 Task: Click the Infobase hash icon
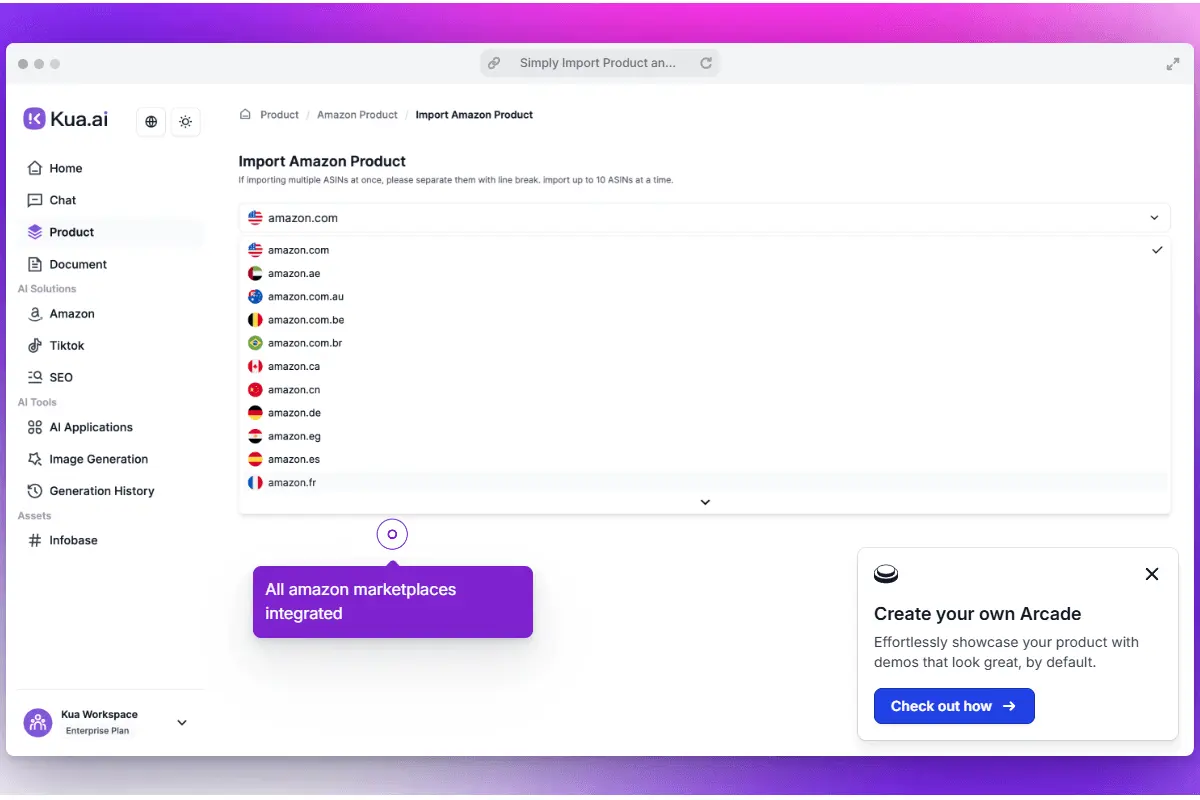pos(35,540)
